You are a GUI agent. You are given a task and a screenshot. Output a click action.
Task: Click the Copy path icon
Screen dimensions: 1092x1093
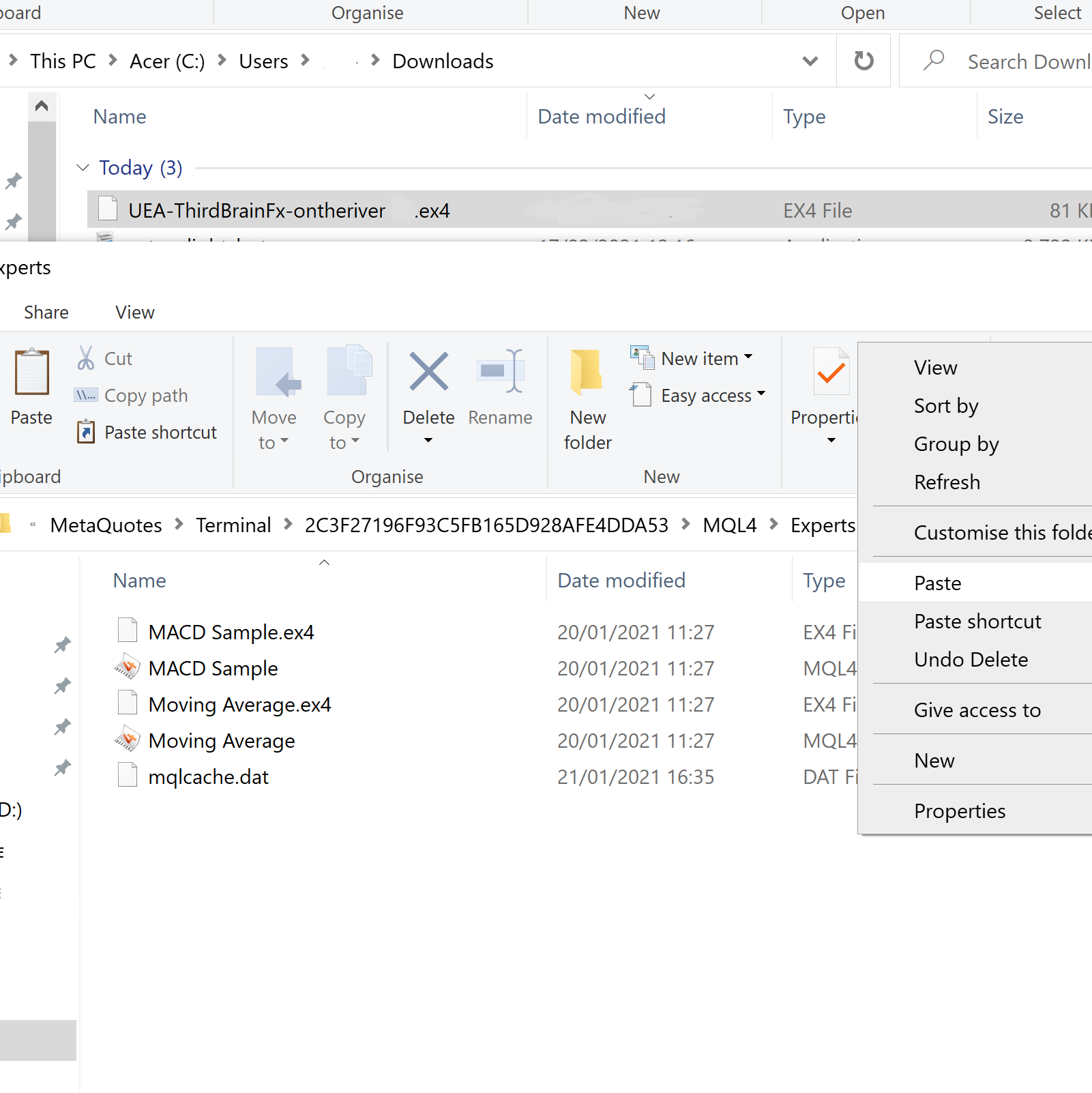coord(86,395)
